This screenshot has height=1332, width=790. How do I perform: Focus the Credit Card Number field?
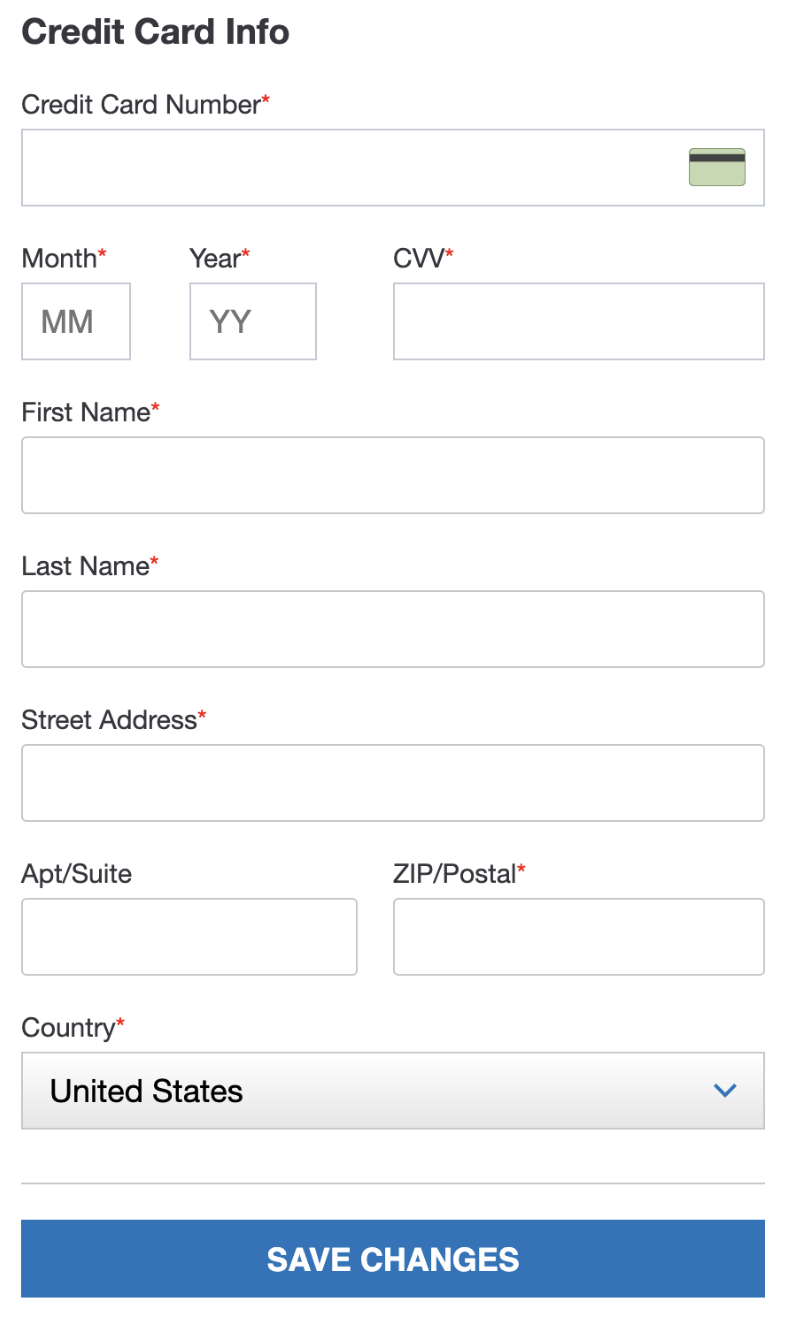click(393, 168)
